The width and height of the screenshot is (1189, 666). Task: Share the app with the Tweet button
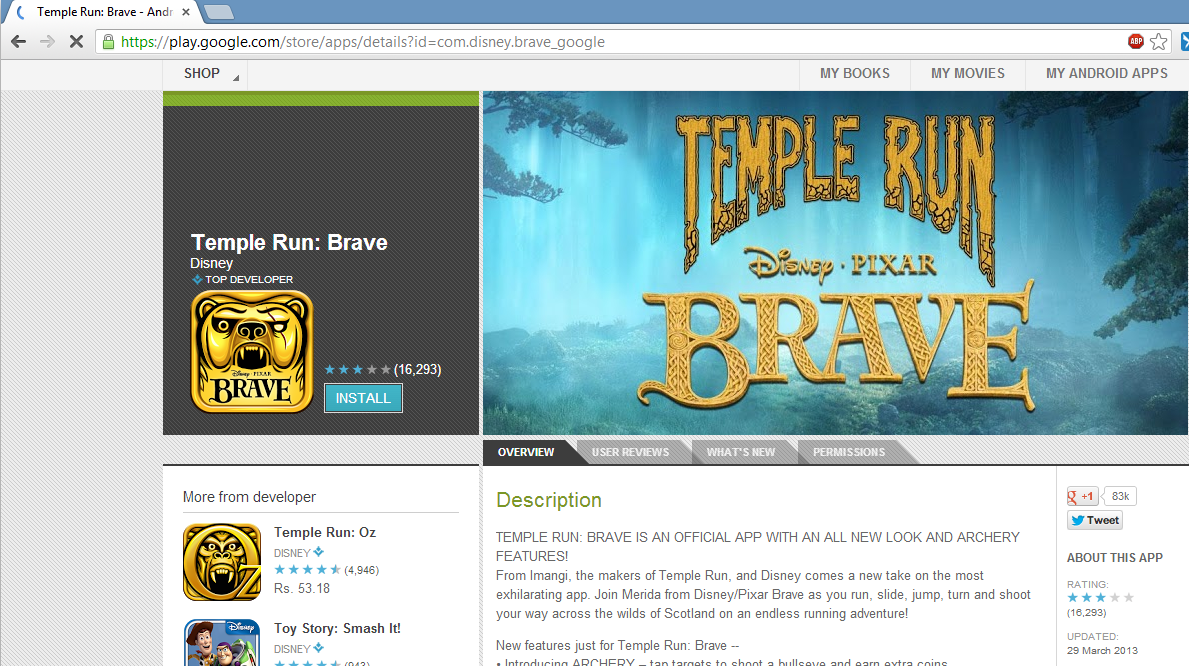(x=1095, y=520)
